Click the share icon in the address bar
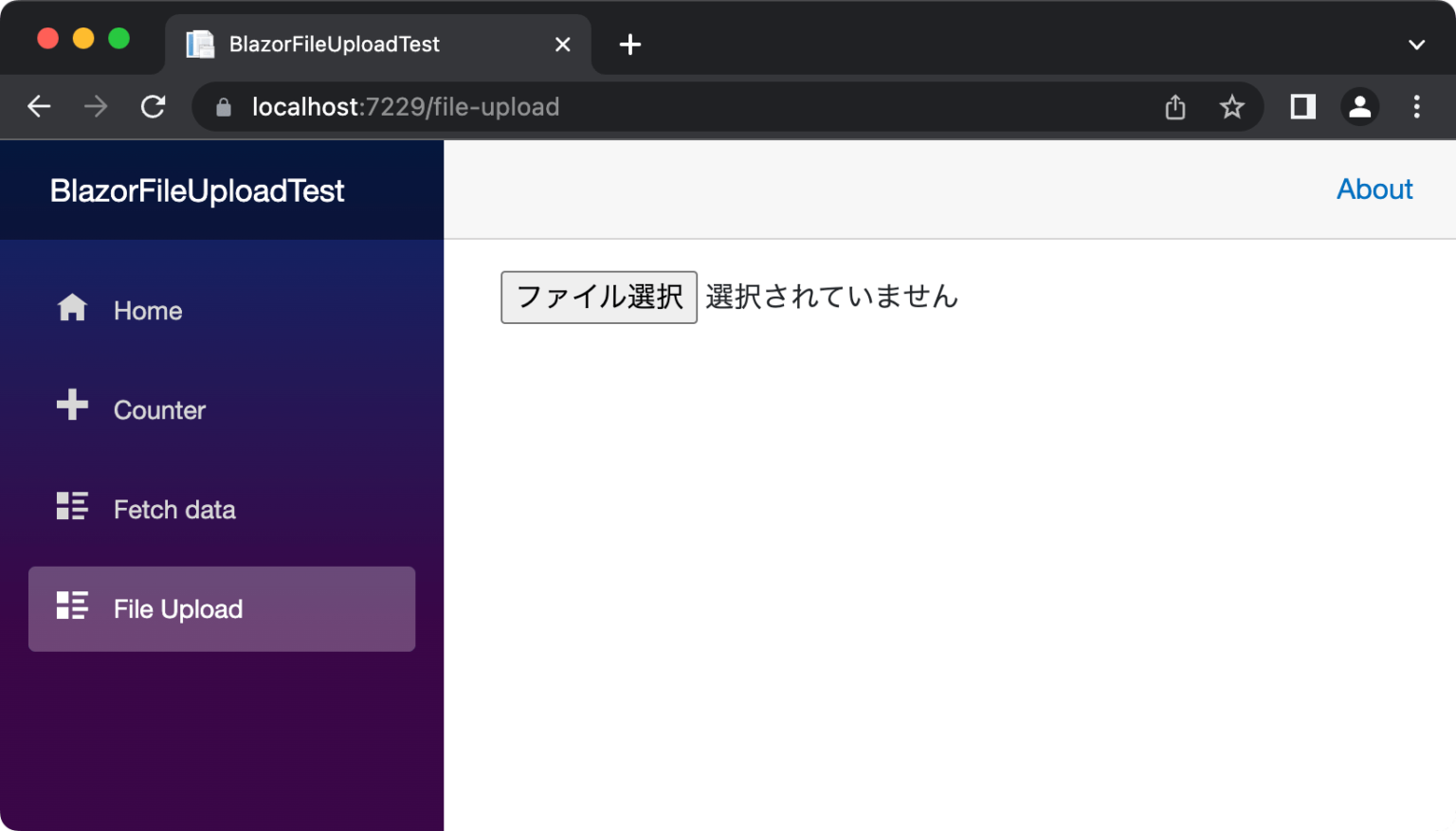This screenshot has width=1456, height=831. (1174, 106)
